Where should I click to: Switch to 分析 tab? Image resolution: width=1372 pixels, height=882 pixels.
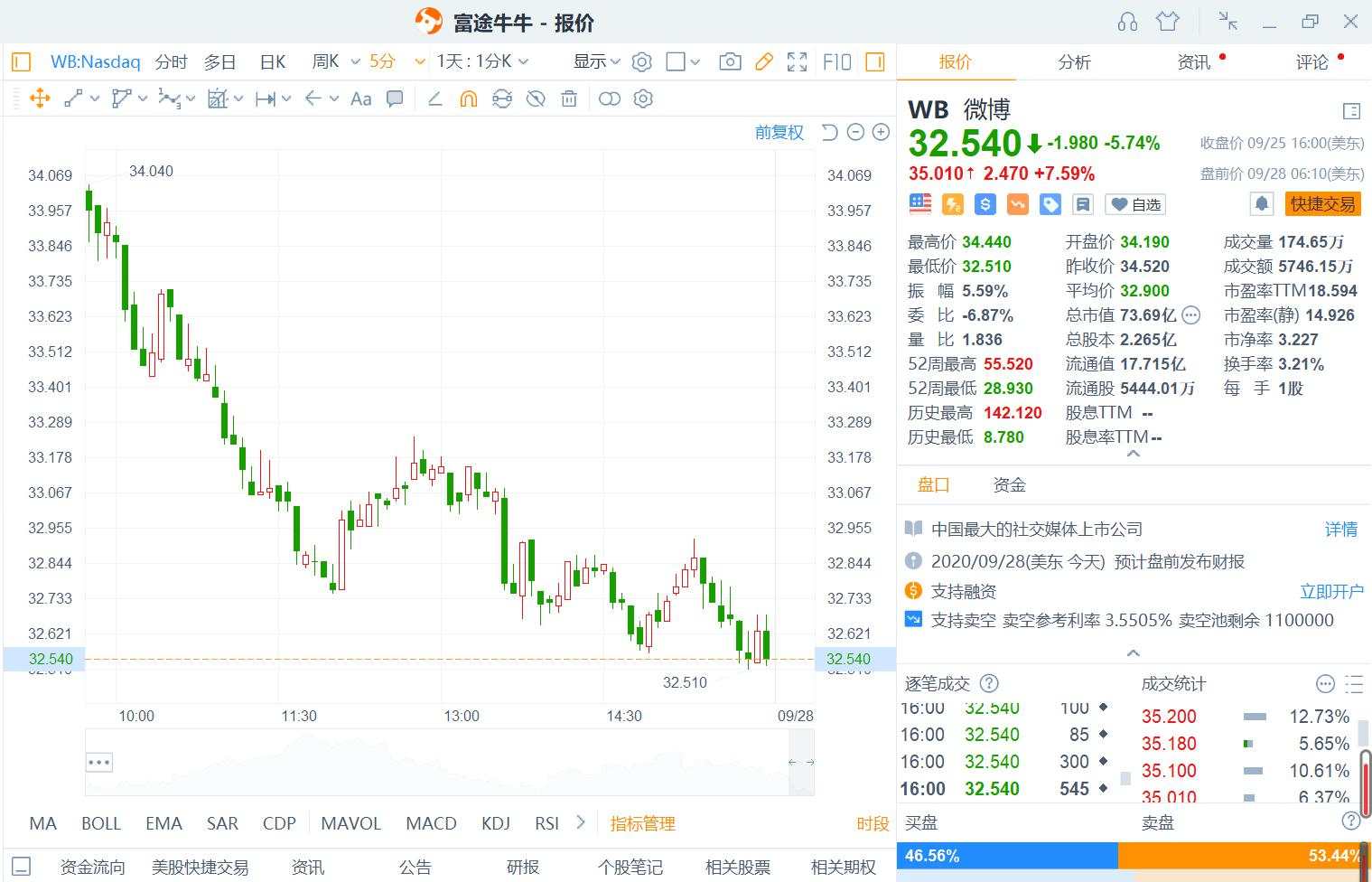click(1074, 61)
